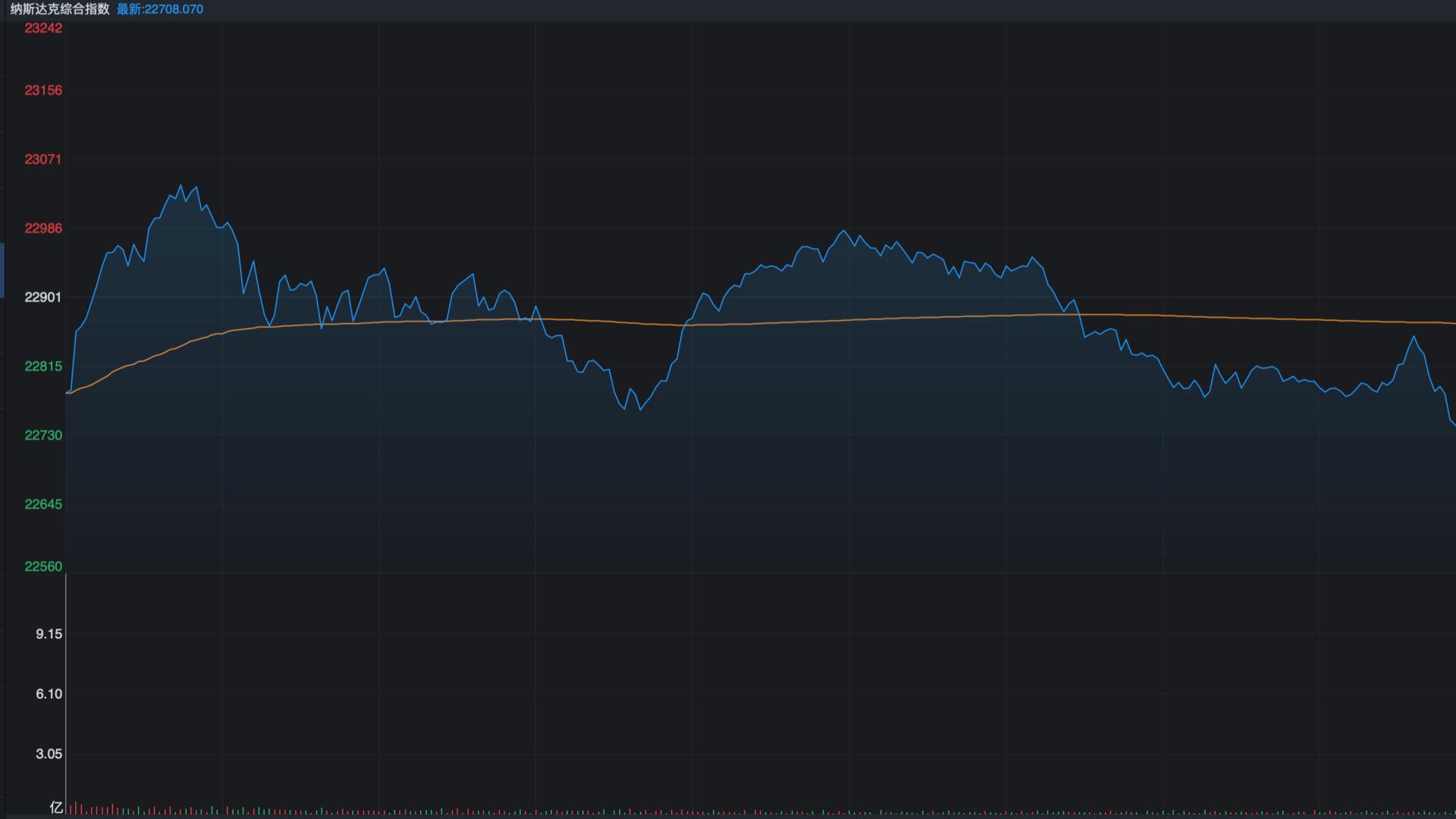The width and height of the screenshot is (1456, 819).
Task: Click the 最新:22708.070 latest price label
Action: 160,9
